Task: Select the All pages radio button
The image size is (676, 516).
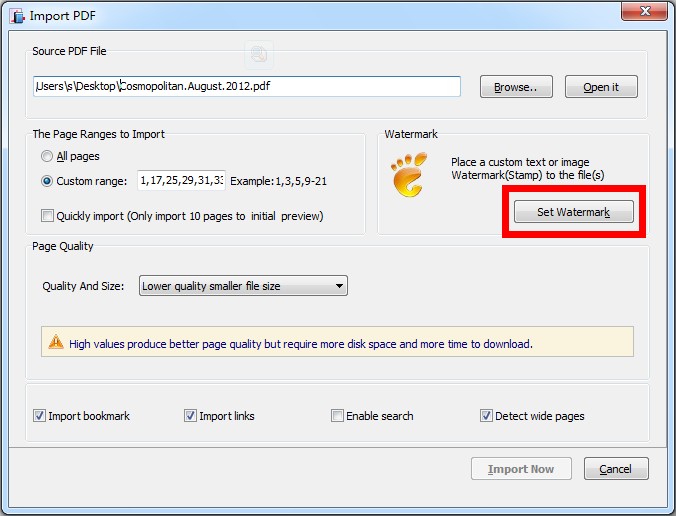Action: click(47, 156)
